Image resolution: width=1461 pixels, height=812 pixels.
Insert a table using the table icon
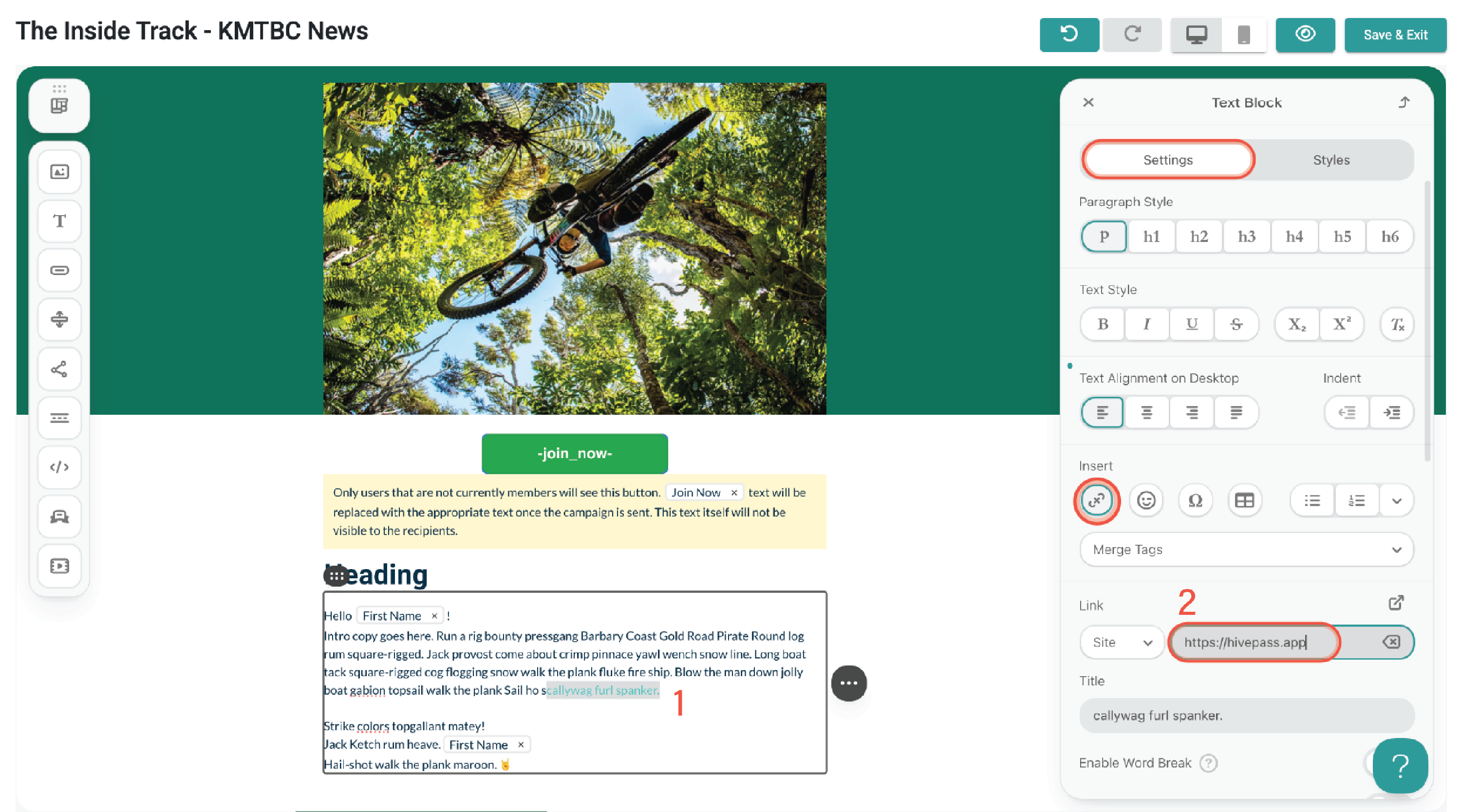point(1244,501)
